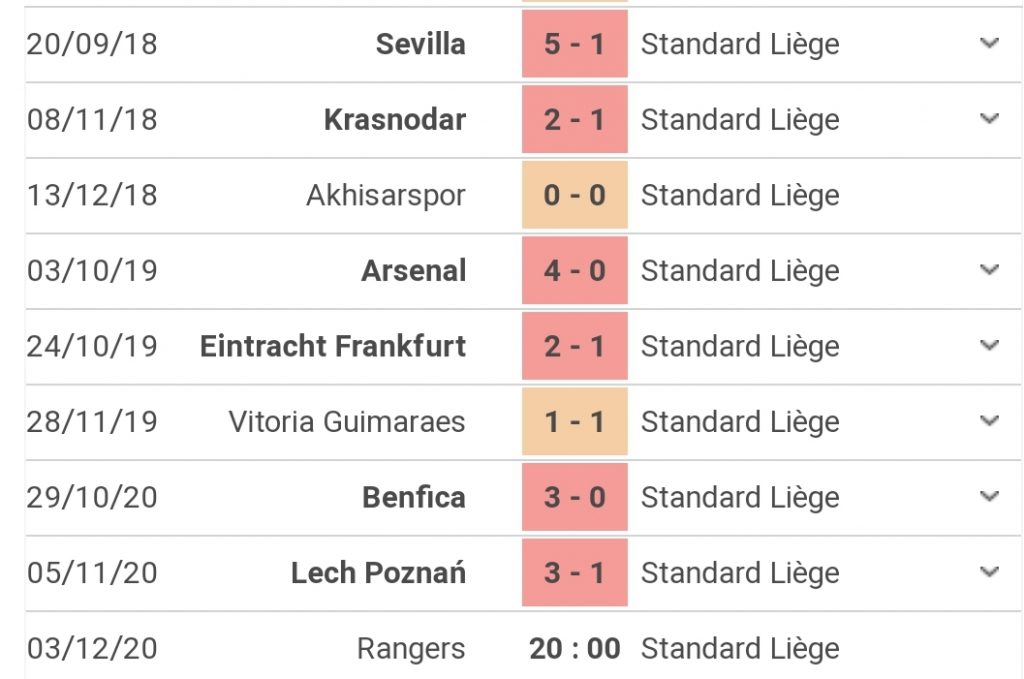Open the Krasnodar team link

click(x=395, y=120)
